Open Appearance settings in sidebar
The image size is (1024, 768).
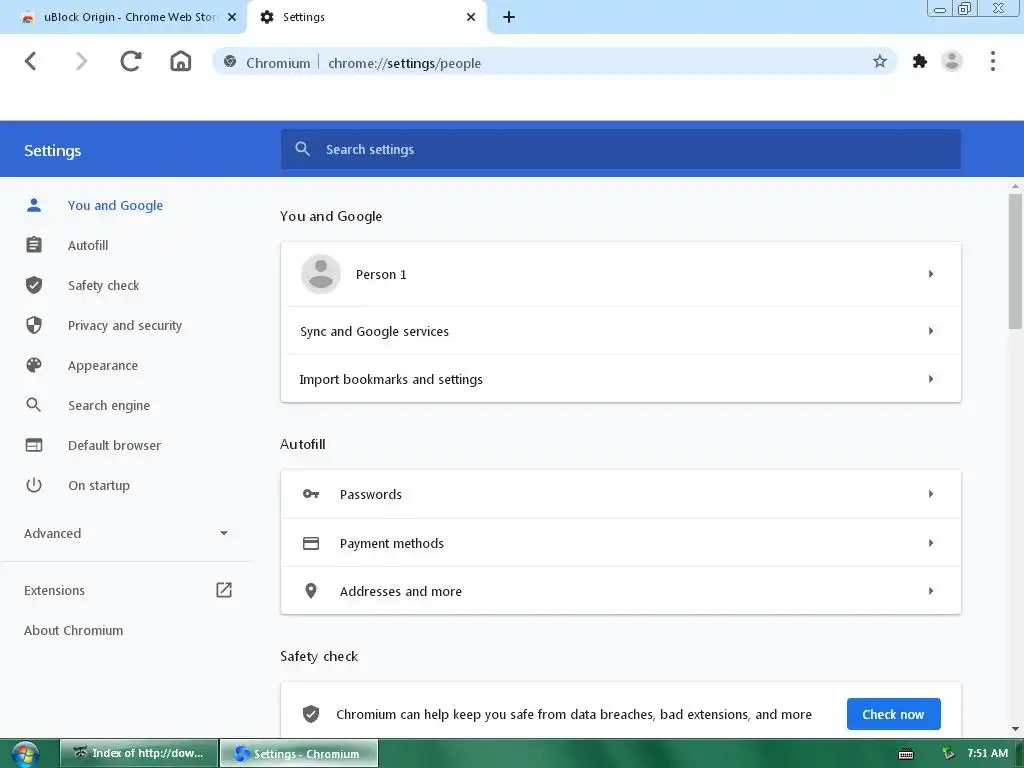coord(103,366)
